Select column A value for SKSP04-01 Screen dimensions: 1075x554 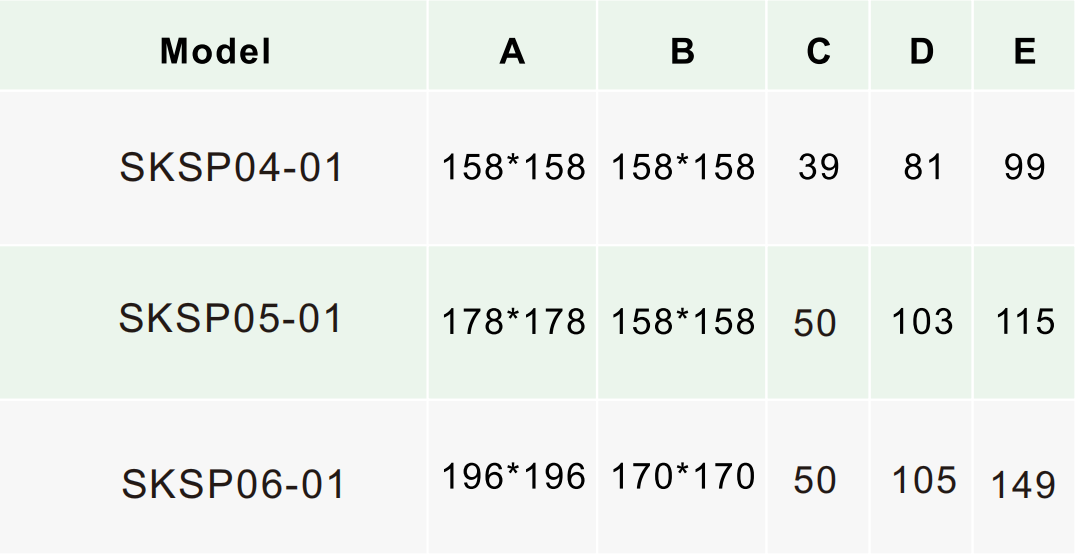(514, 167)
